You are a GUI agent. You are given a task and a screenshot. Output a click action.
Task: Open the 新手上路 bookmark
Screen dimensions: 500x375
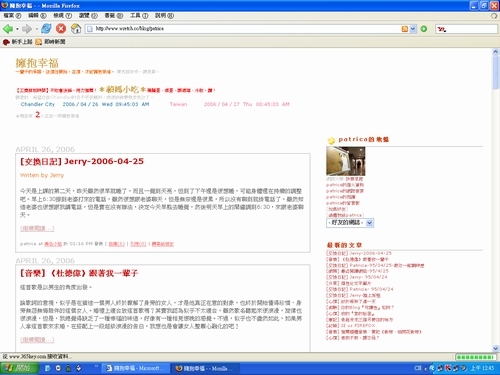pyautogui.click(x=18, y=42)
